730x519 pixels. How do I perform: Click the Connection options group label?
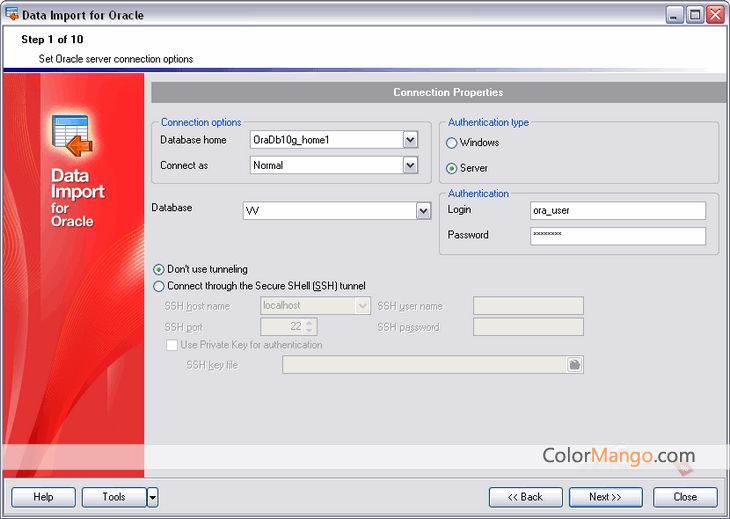201,122
